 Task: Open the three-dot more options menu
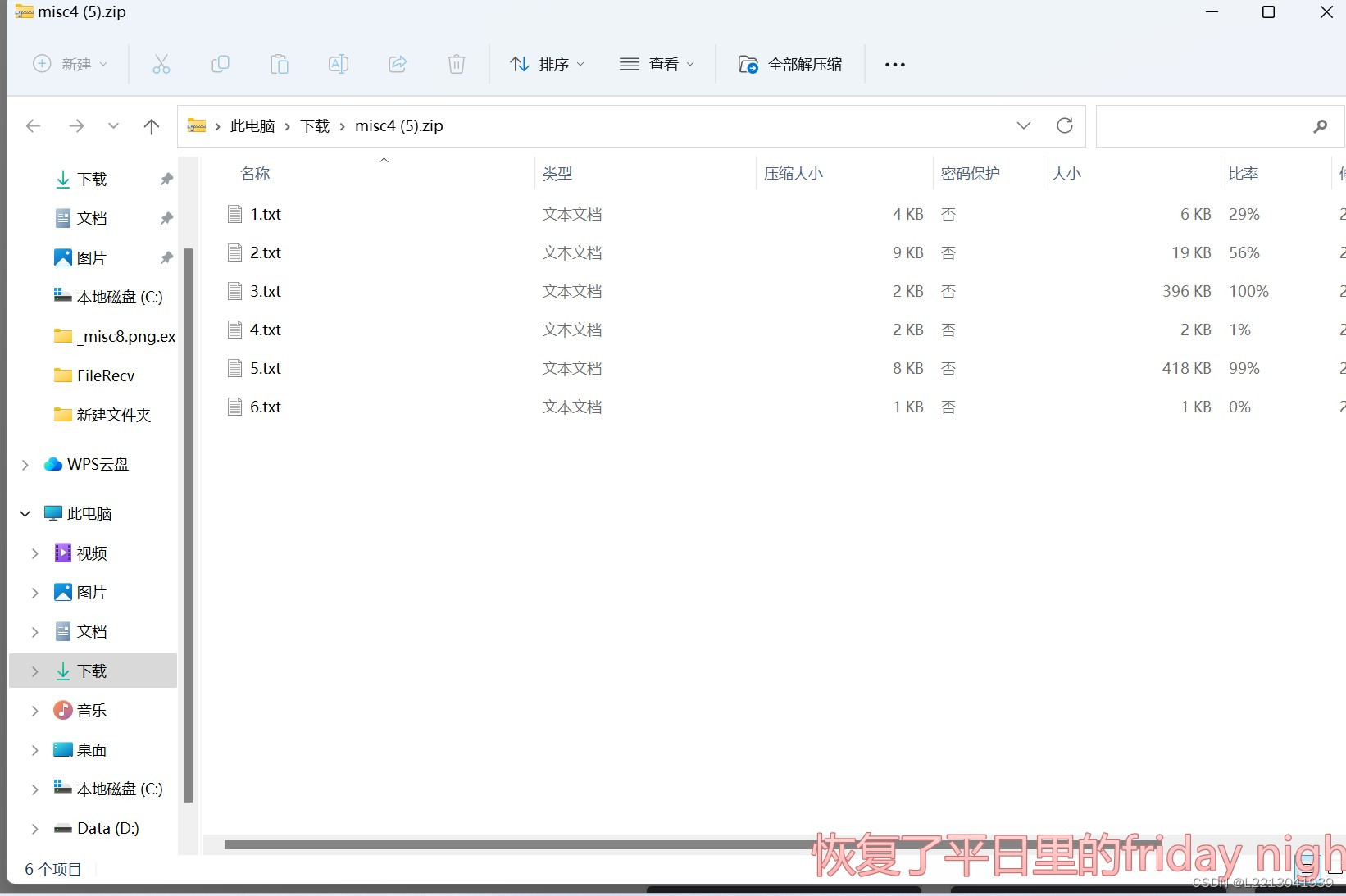(x=895, y=65)
